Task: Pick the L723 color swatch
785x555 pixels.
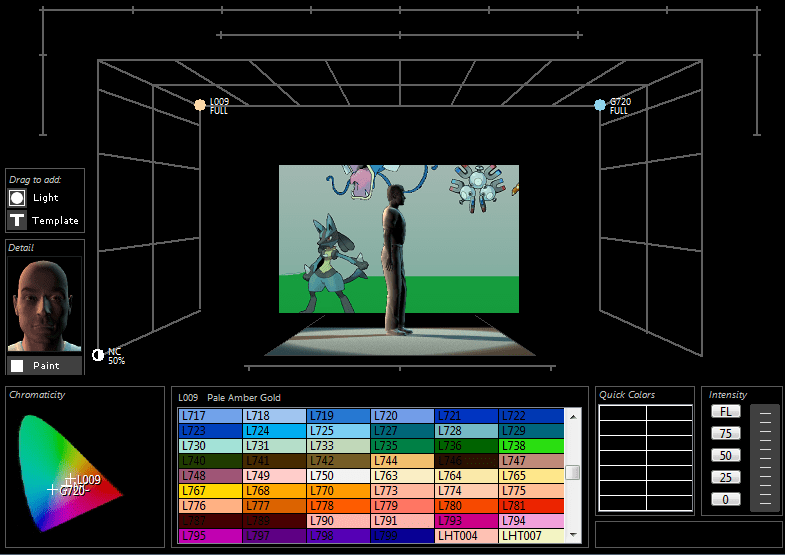Action: (210, 430)
